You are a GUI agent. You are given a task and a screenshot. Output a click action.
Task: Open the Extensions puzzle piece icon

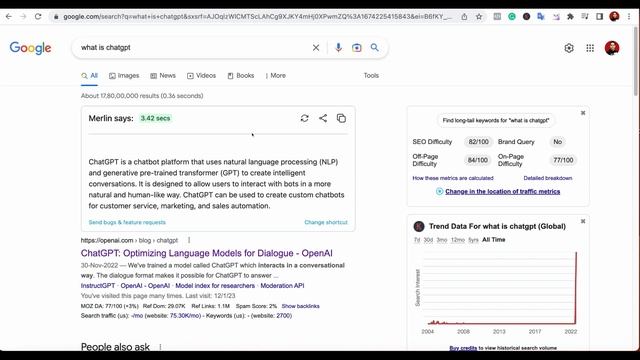coord(570,17)
